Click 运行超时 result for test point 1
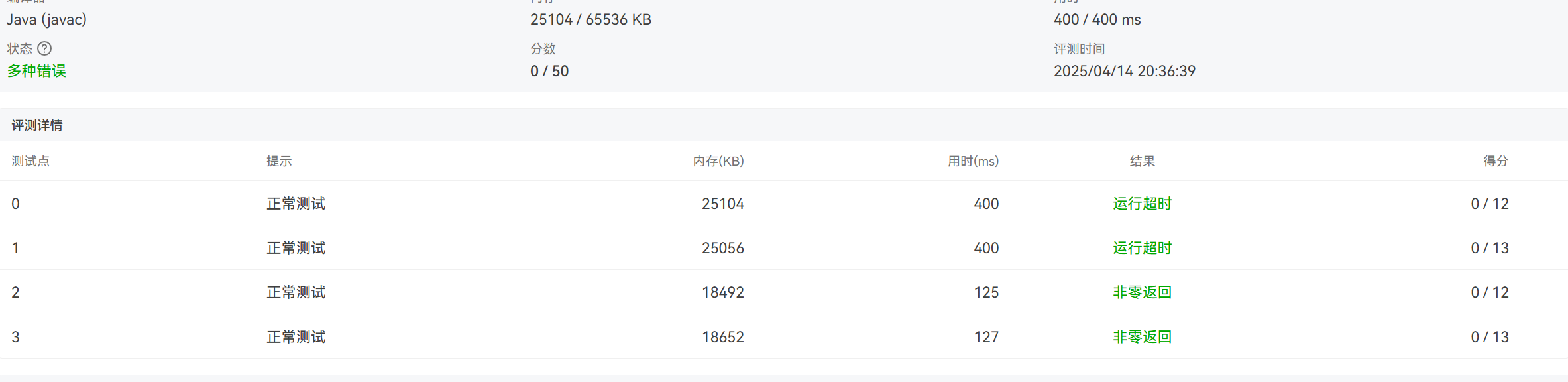 1142,248
